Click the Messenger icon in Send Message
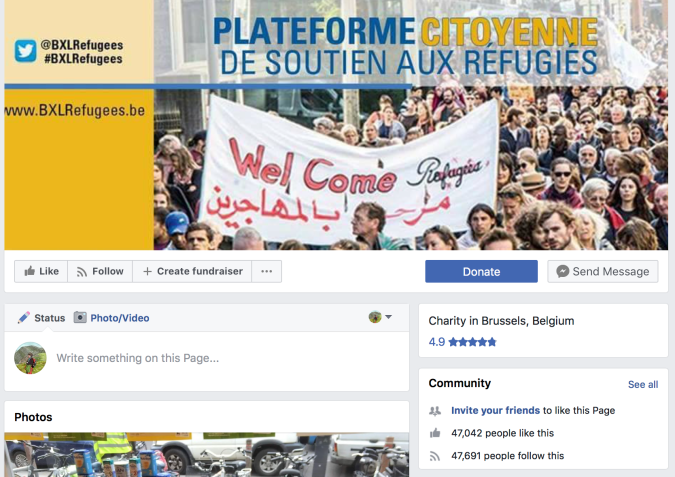Viewport: 675px width, 477px height. [x=564, y=271]
